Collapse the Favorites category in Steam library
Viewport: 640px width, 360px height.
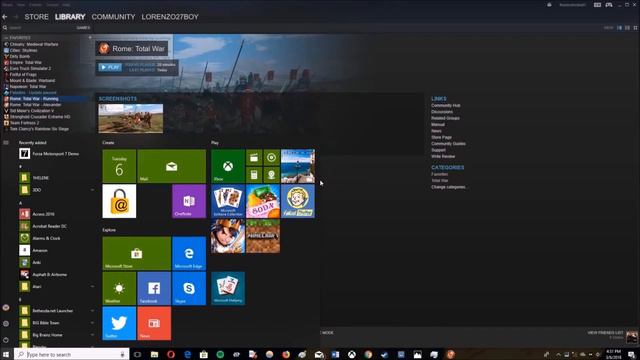click(x=6, y=38)
